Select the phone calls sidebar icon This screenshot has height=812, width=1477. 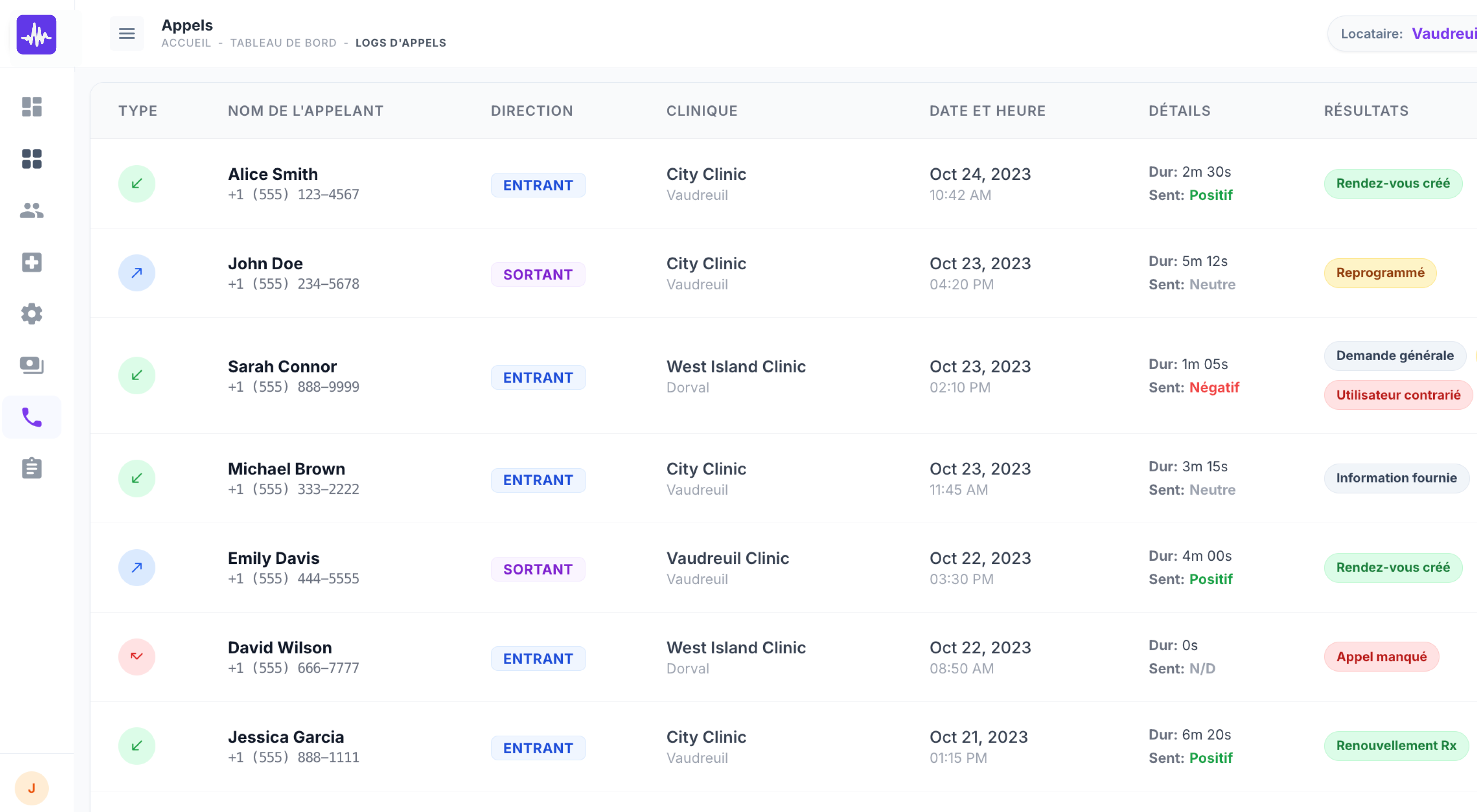tap(31, 417)
